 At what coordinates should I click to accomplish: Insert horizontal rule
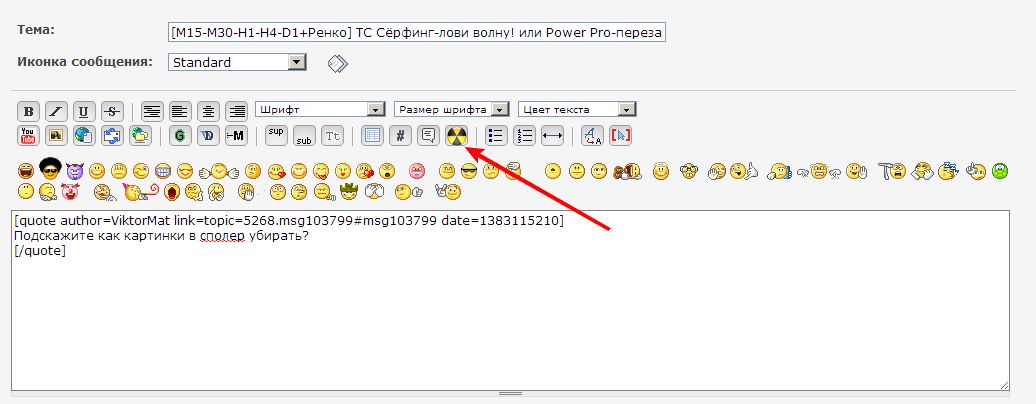[x=552, y=136]
